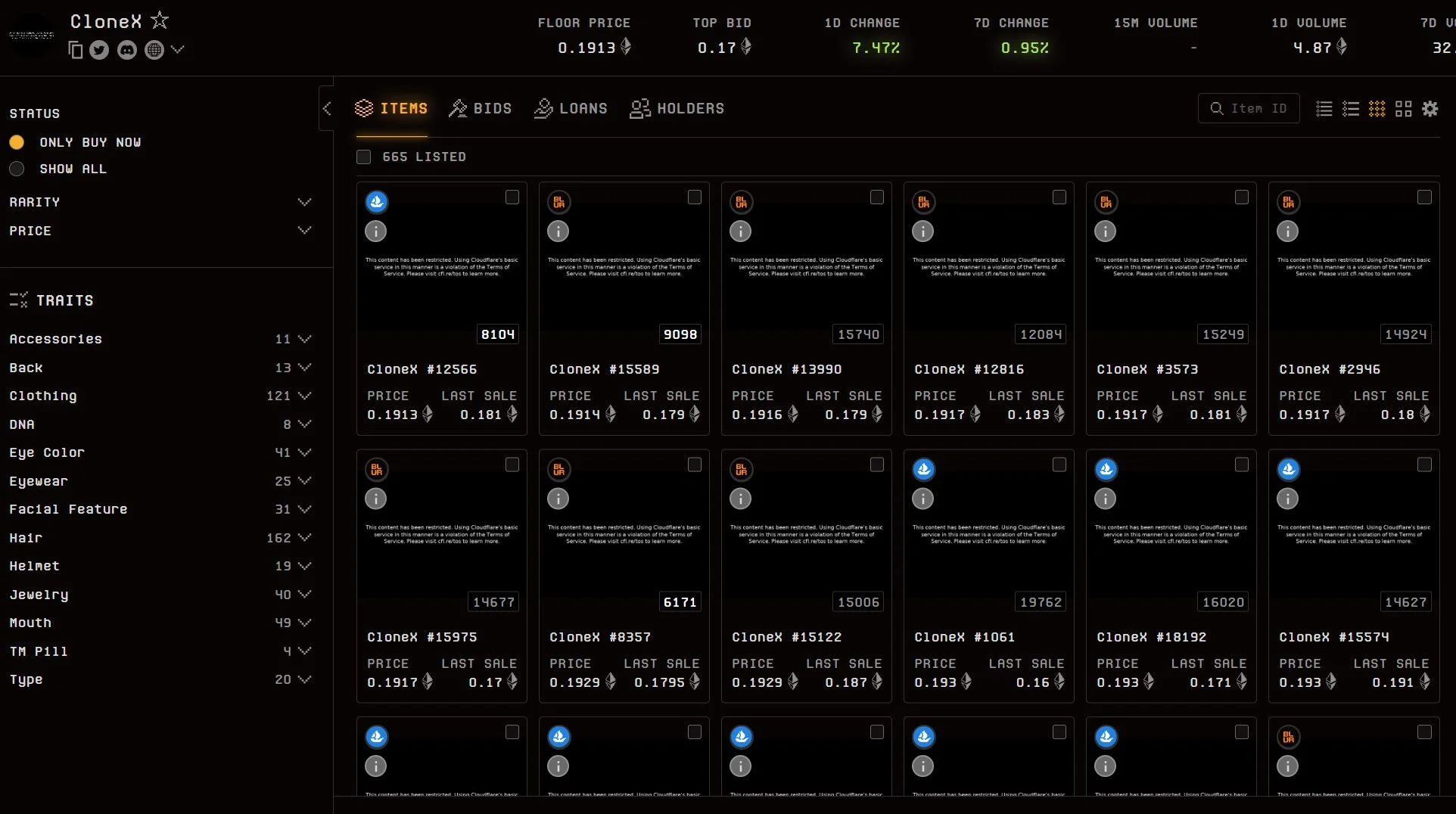
Task: Switch to large grid view icon
Action: coord(1403,109)
